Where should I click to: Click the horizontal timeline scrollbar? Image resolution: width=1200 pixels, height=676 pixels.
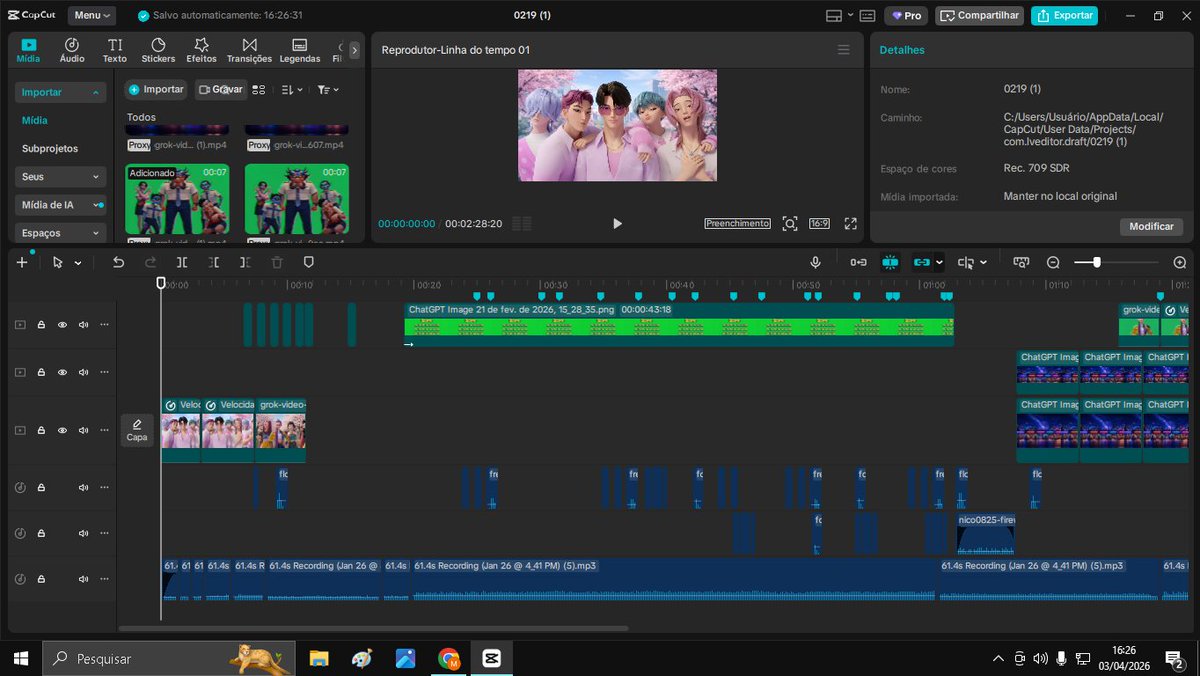[373, 629]
